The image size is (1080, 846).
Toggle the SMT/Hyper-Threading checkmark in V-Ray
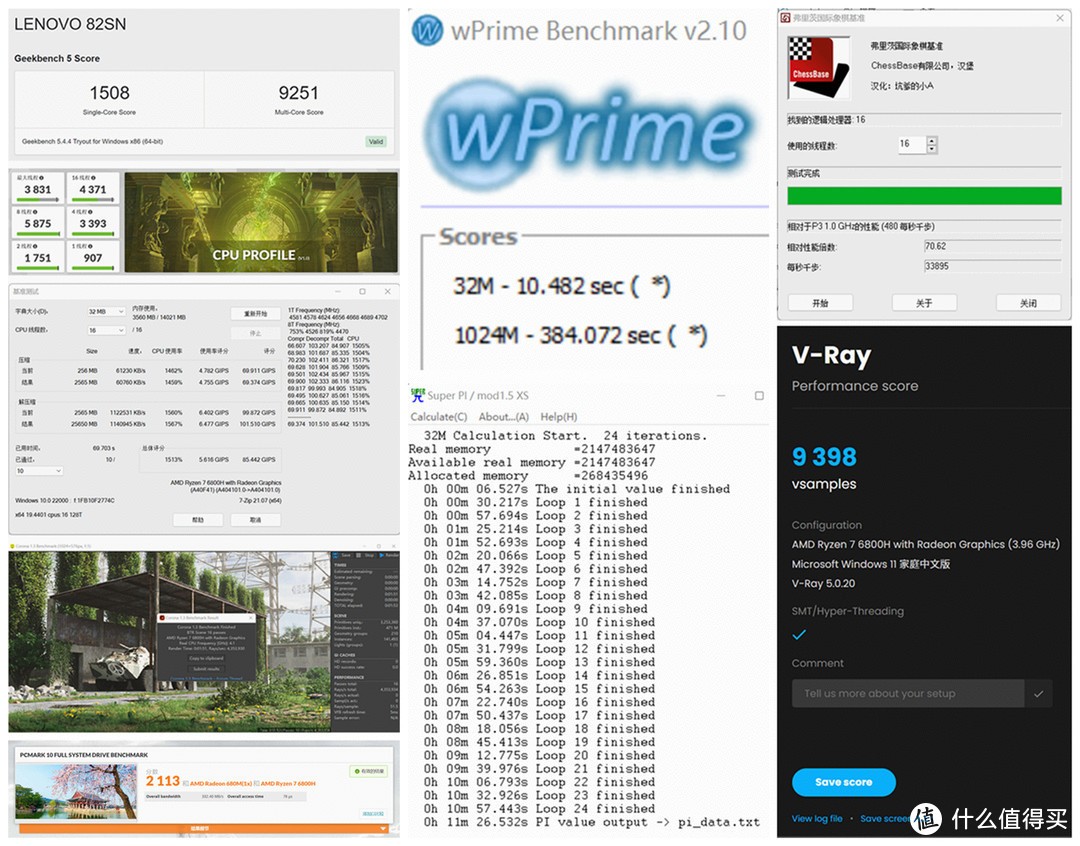799,634
